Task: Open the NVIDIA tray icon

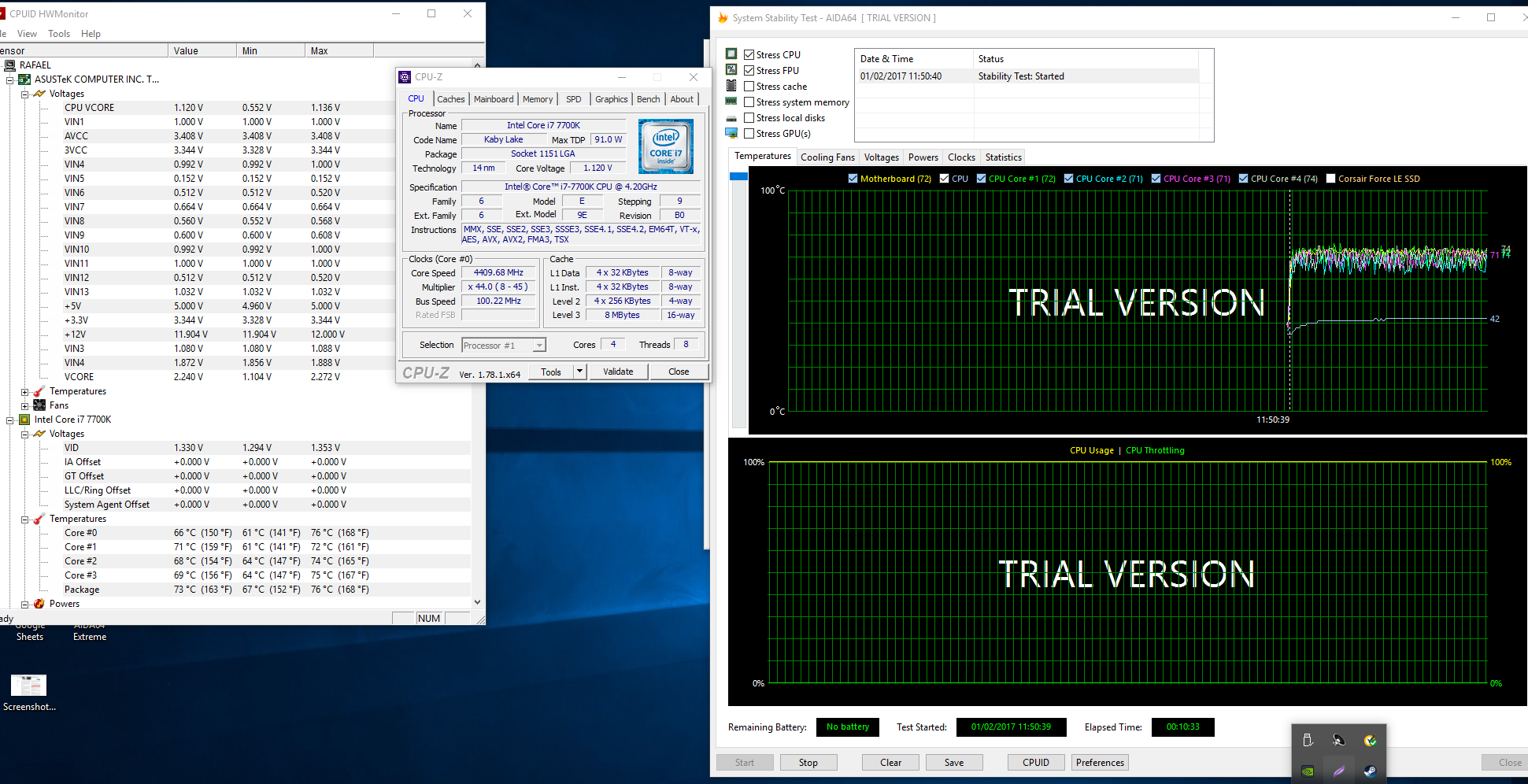Action: pyautogui.click(x=1308, y=771)
